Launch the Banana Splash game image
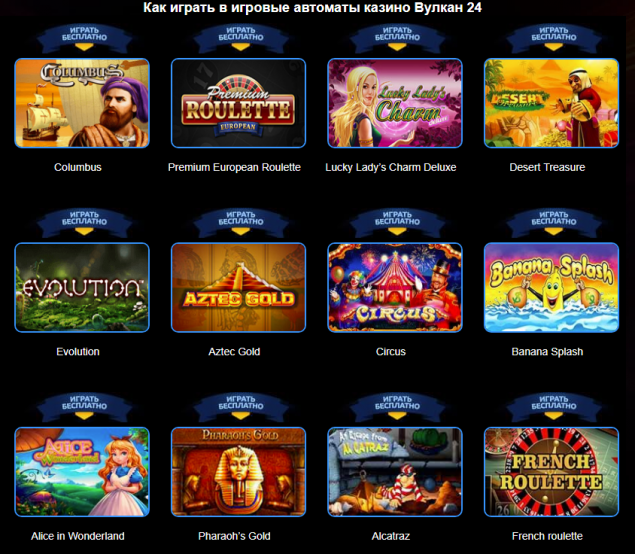 point(552,288)
